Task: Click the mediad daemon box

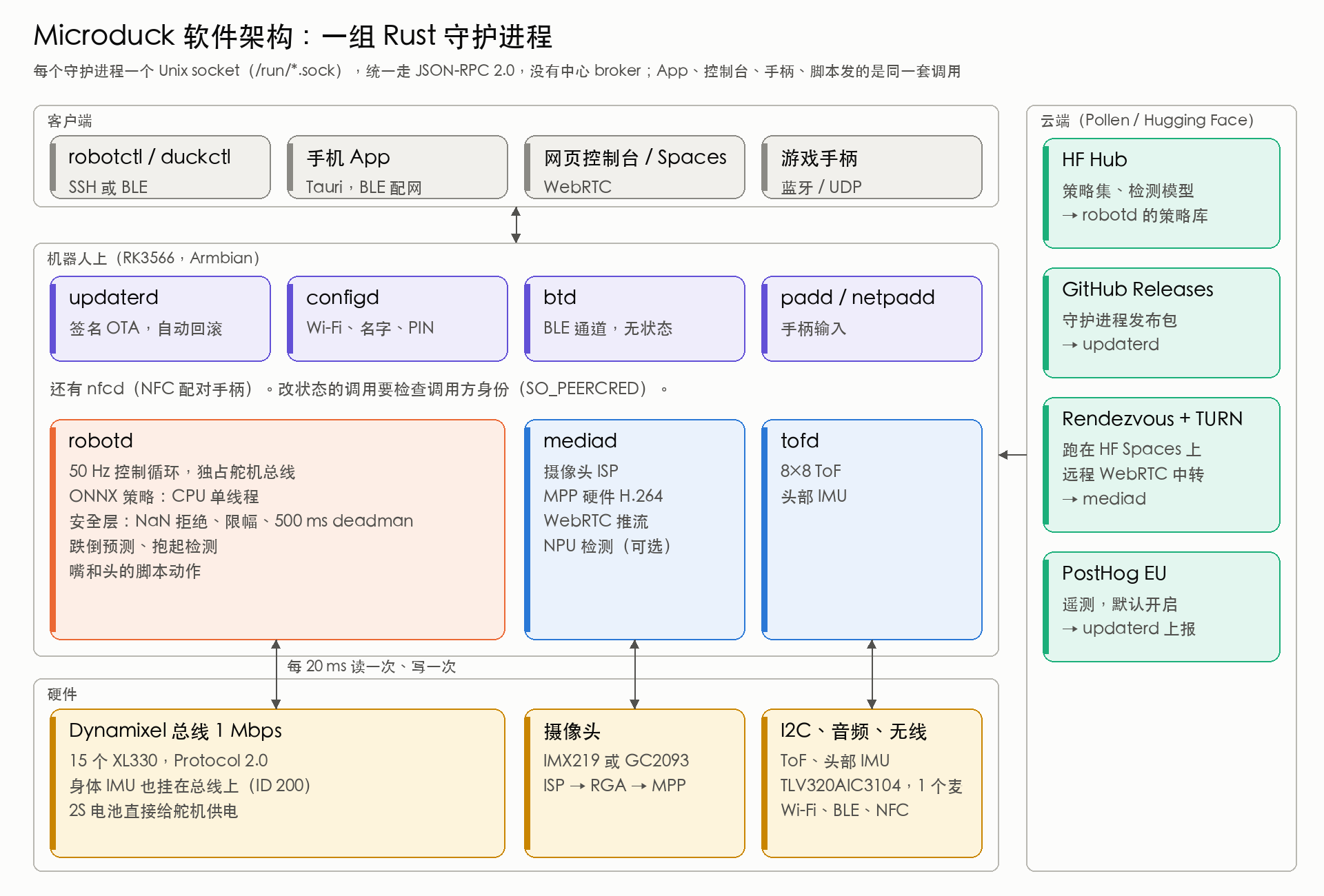Action: tap(634, 530)
